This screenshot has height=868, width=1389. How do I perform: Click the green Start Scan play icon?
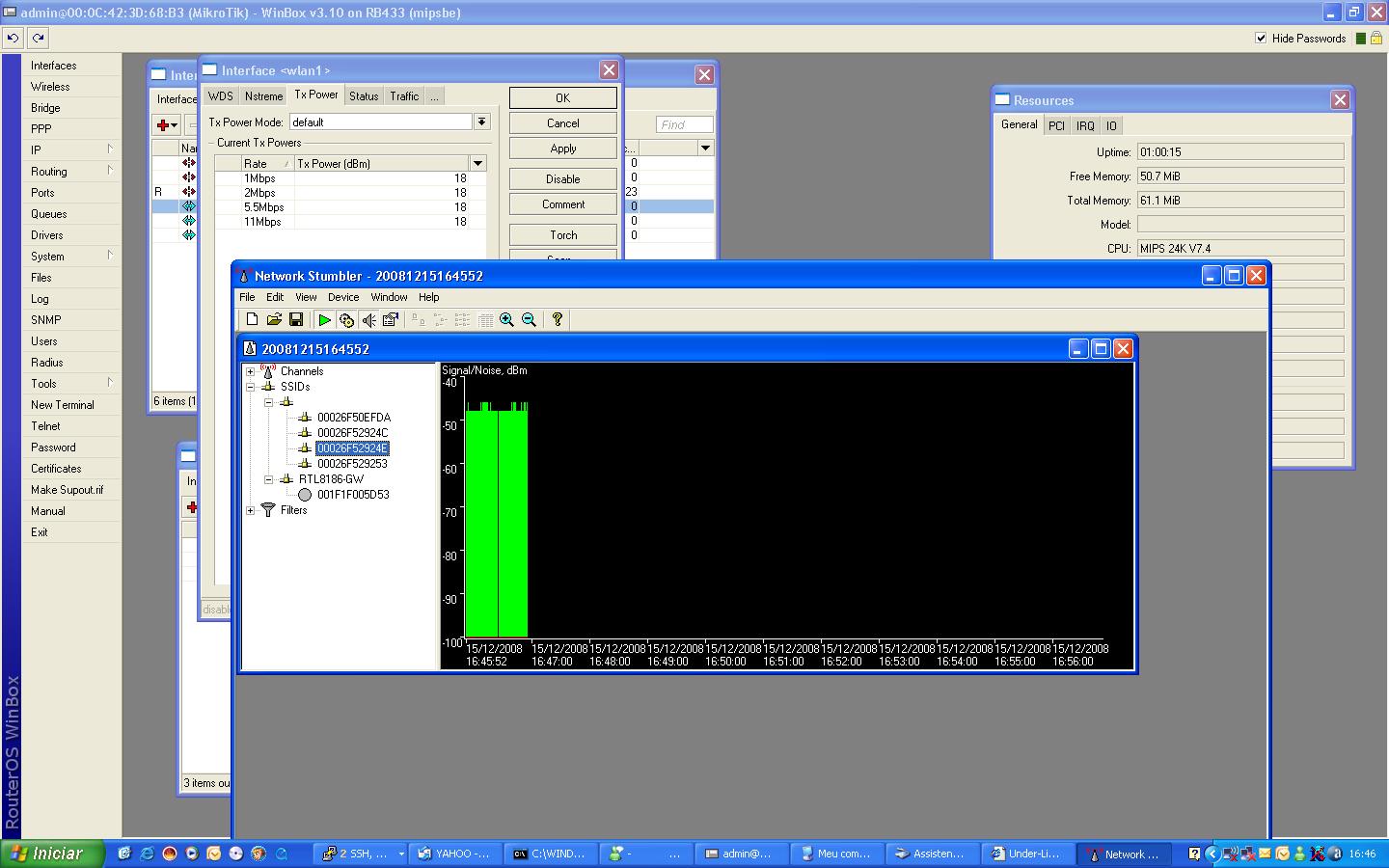click(324, 320)
